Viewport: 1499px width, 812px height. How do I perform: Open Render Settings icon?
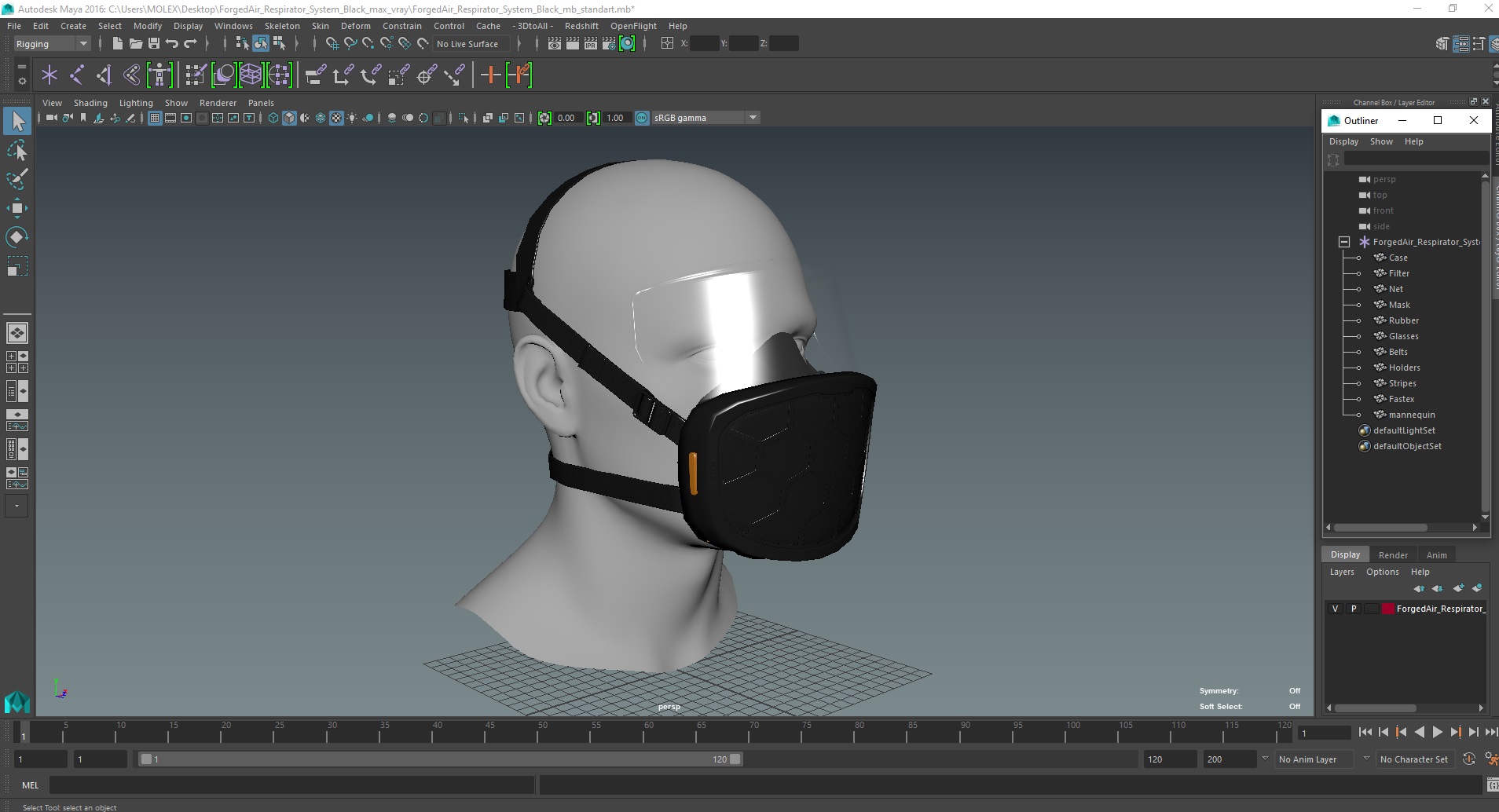609,44
